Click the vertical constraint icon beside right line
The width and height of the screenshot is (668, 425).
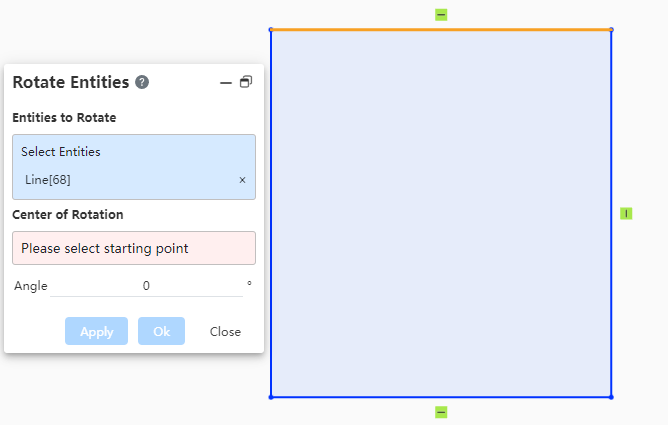(626, 213)
